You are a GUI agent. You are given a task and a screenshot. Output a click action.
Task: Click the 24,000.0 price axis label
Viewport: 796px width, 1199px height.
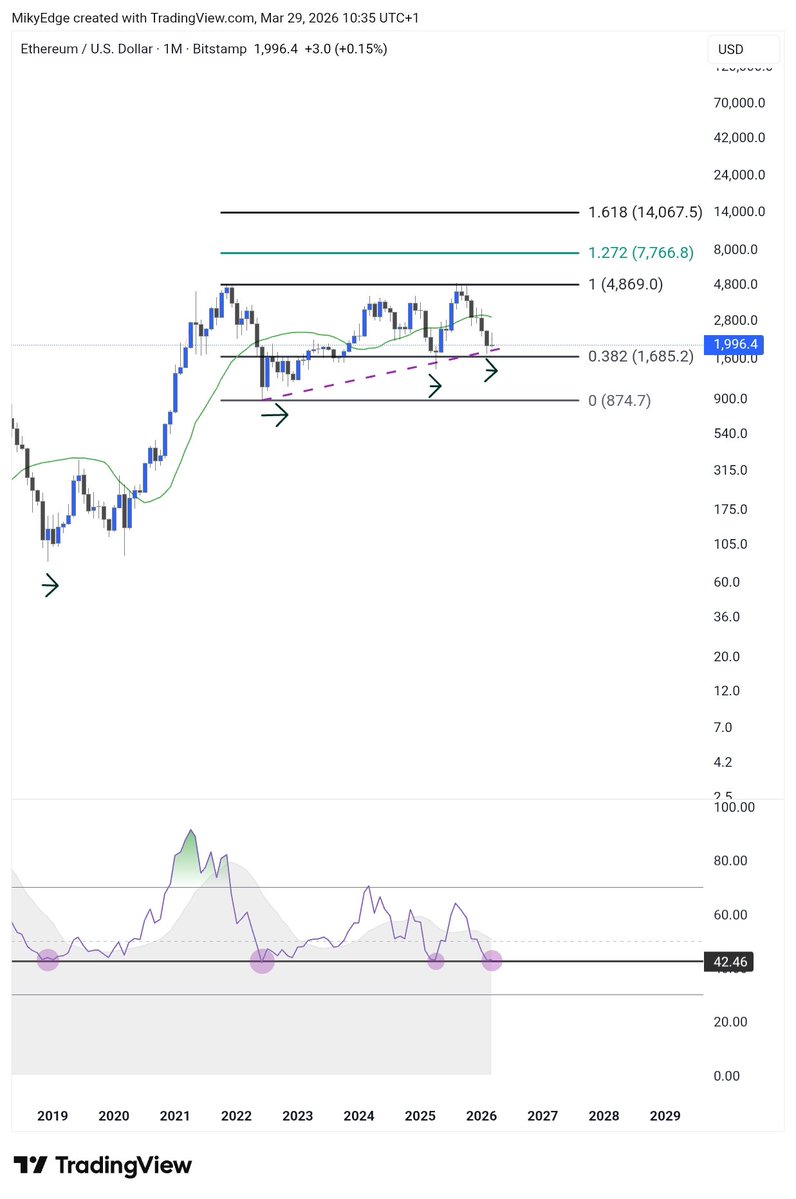click(739, 175)
